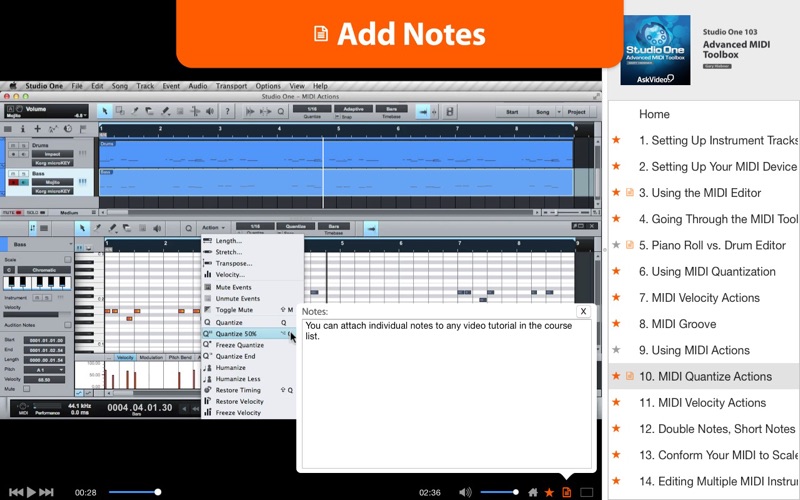
Task: Open the marker track with the flag icon
Action: click(x=83, y=129)
